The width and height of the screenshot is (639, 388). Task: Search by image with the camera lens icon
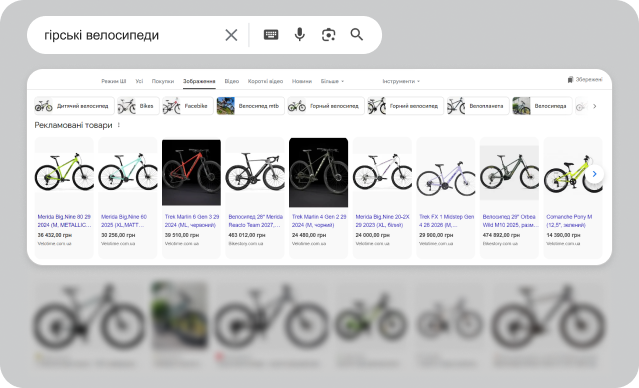point(328,35)
